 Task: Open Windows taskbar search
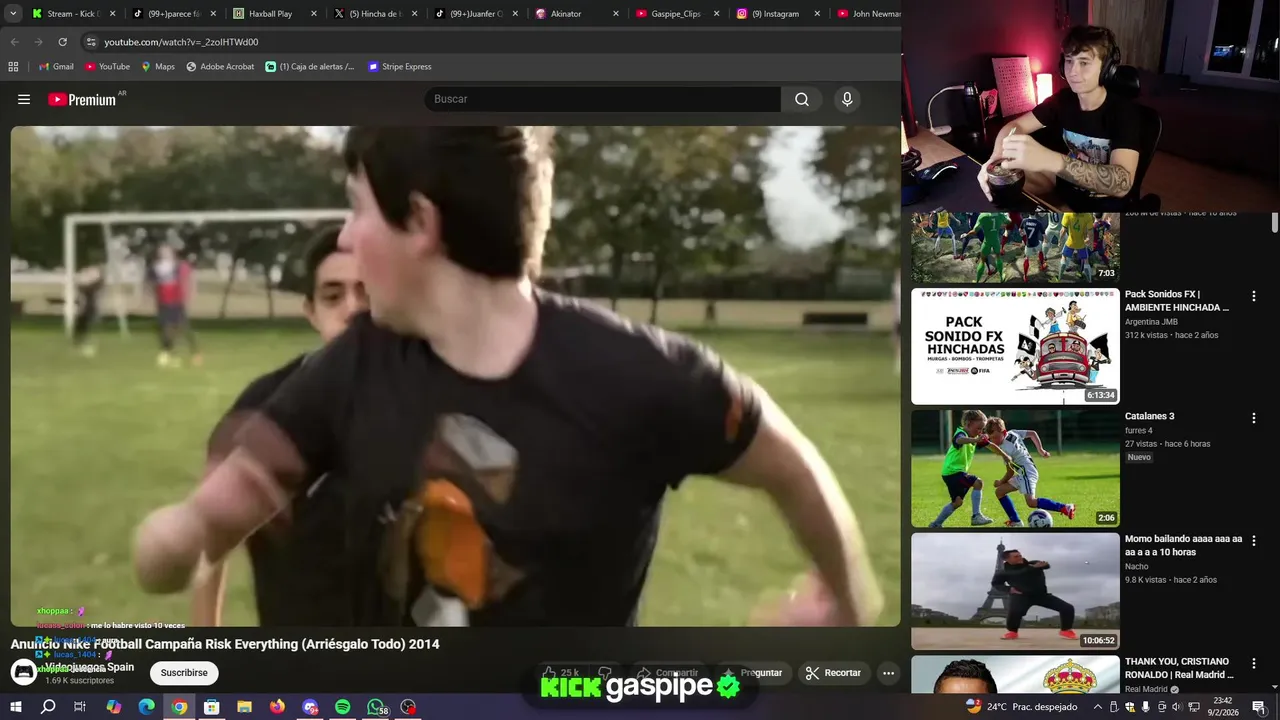[x=48, y=707]
